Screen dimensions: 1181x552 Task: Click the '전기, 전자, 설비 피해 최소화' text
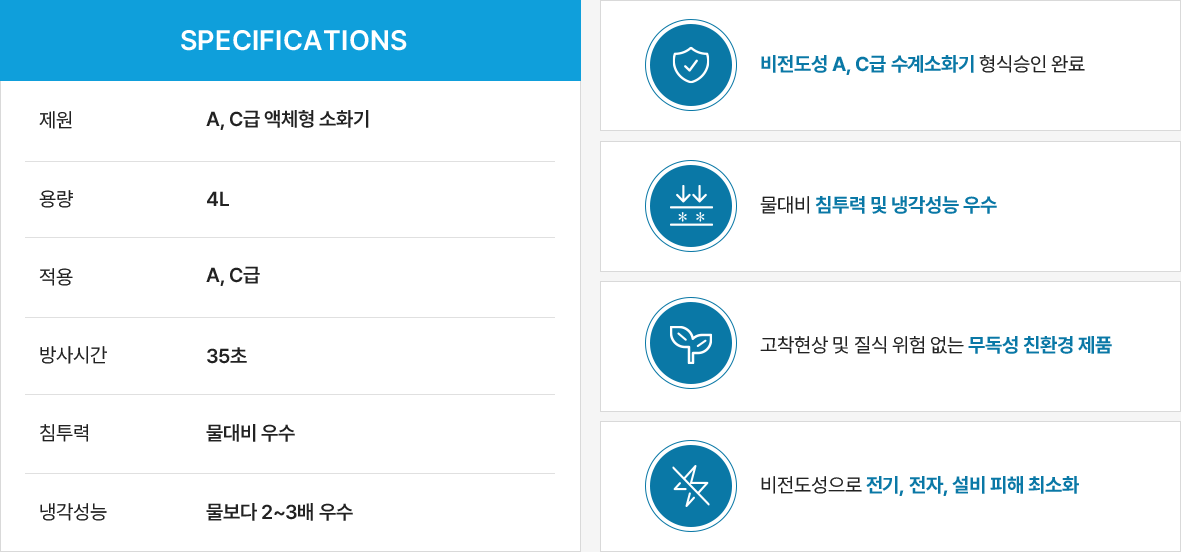point(972,486)
